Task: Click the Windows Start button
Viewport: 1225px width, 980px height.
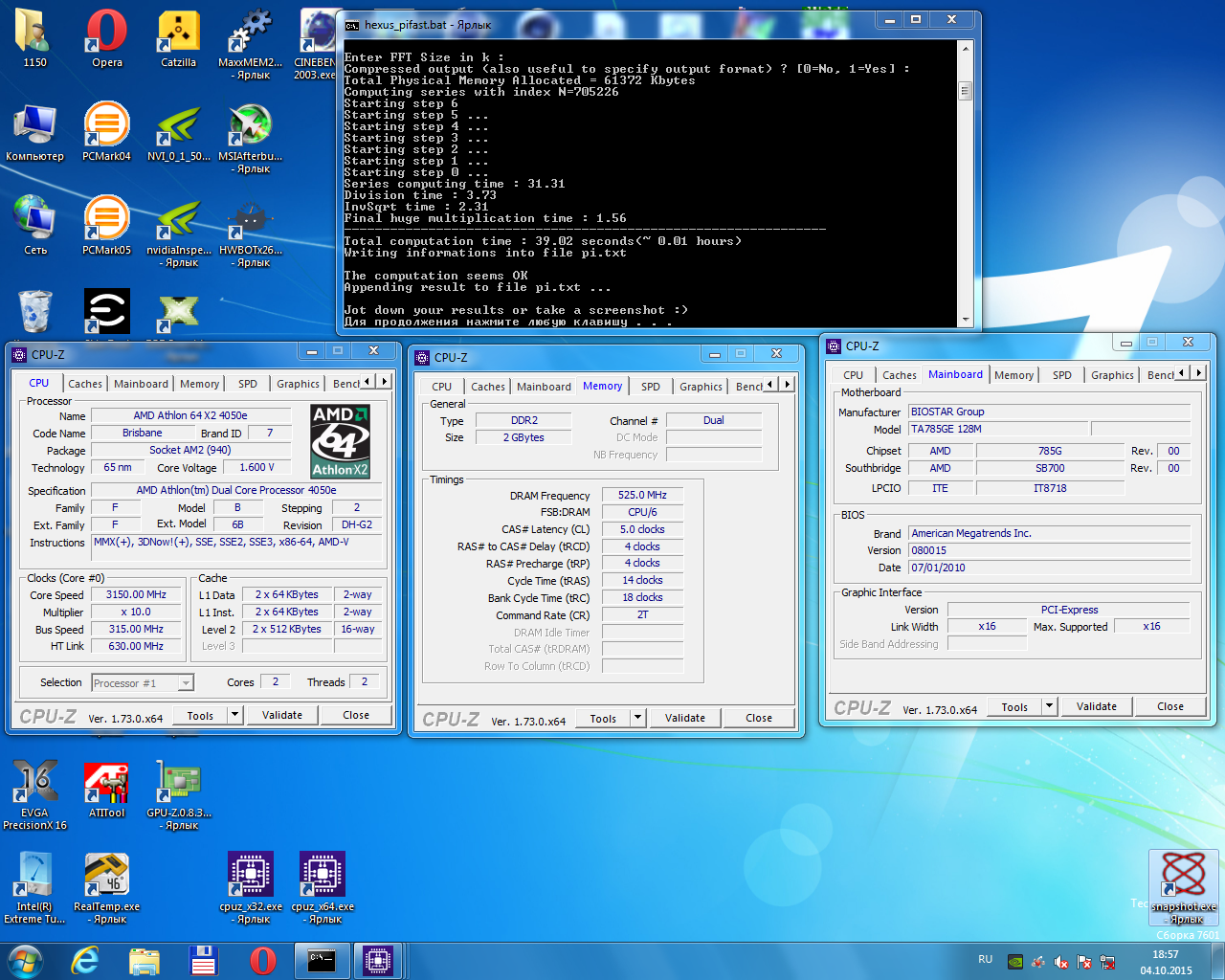Action: click(25, 961)
